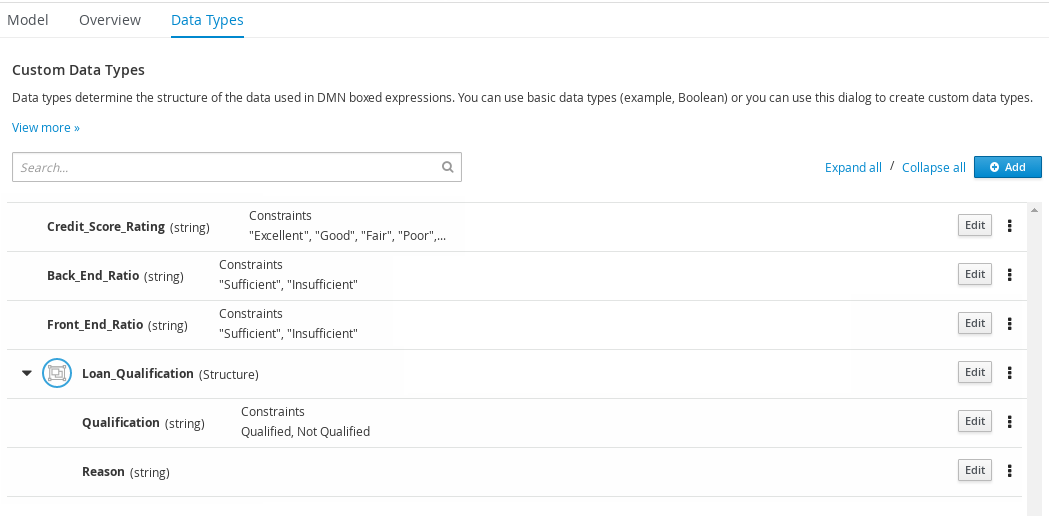Open kebab menu for Loan_Qualification row

point(1010,373)
